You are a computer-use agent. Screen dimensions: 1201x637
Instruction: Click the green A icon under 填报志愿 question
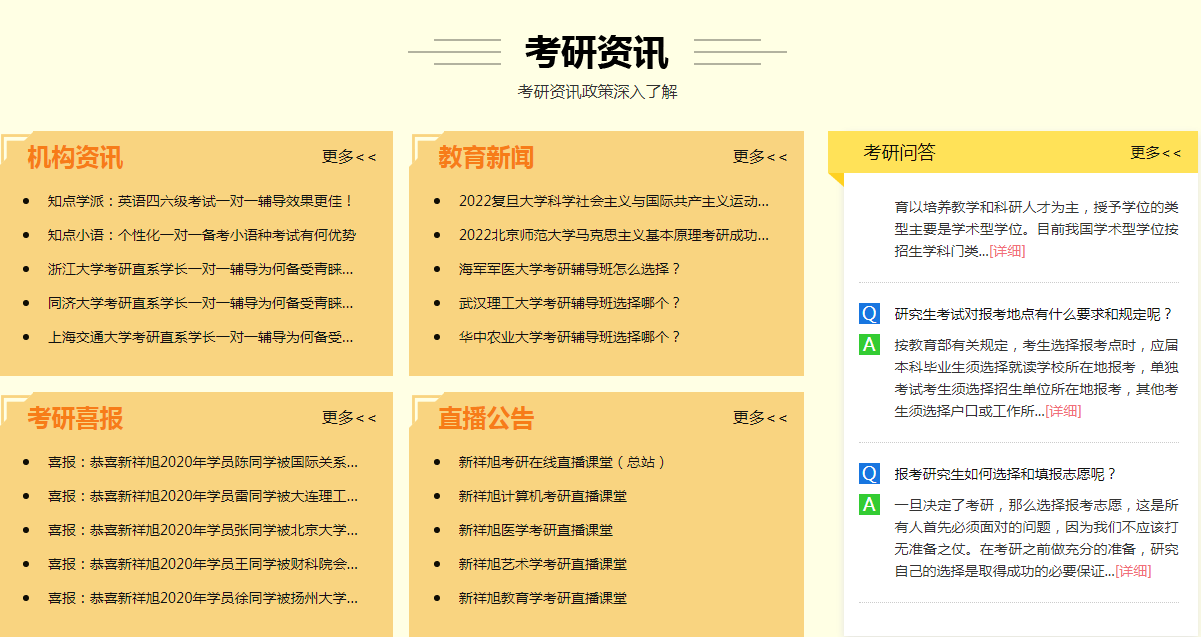(869, 505)
